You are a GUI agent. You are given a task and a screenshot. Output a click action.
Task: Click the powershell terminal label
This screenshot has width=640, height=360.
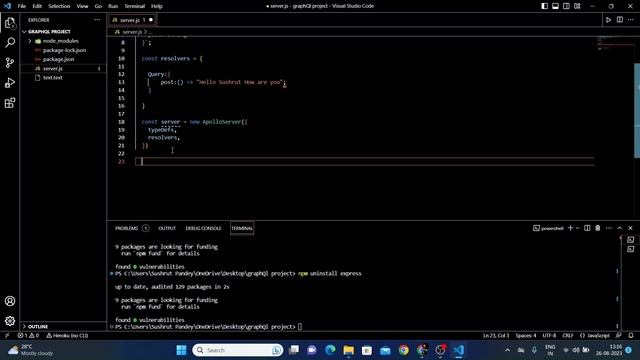pyautogui.click(x=548, y=228)
